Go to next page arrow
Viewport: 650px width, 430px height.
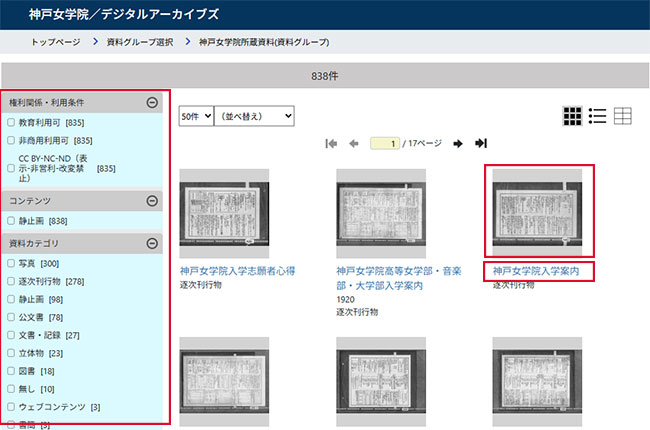458,143
